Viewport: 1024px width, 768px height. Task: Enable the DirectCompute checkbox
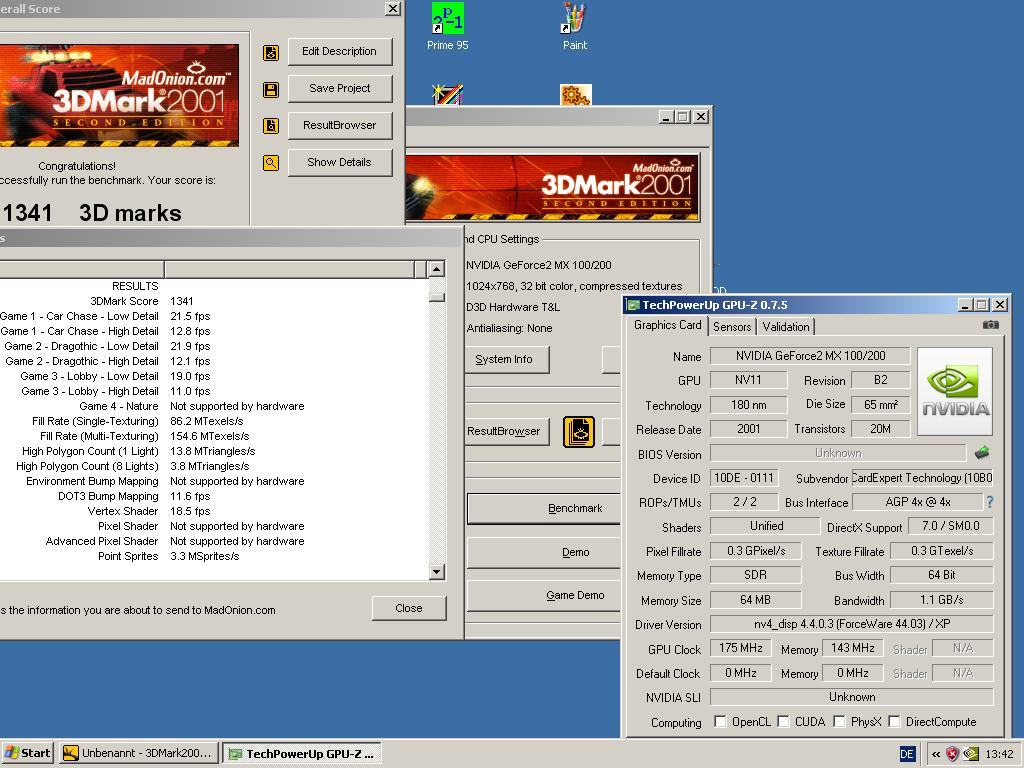[894, 722]
